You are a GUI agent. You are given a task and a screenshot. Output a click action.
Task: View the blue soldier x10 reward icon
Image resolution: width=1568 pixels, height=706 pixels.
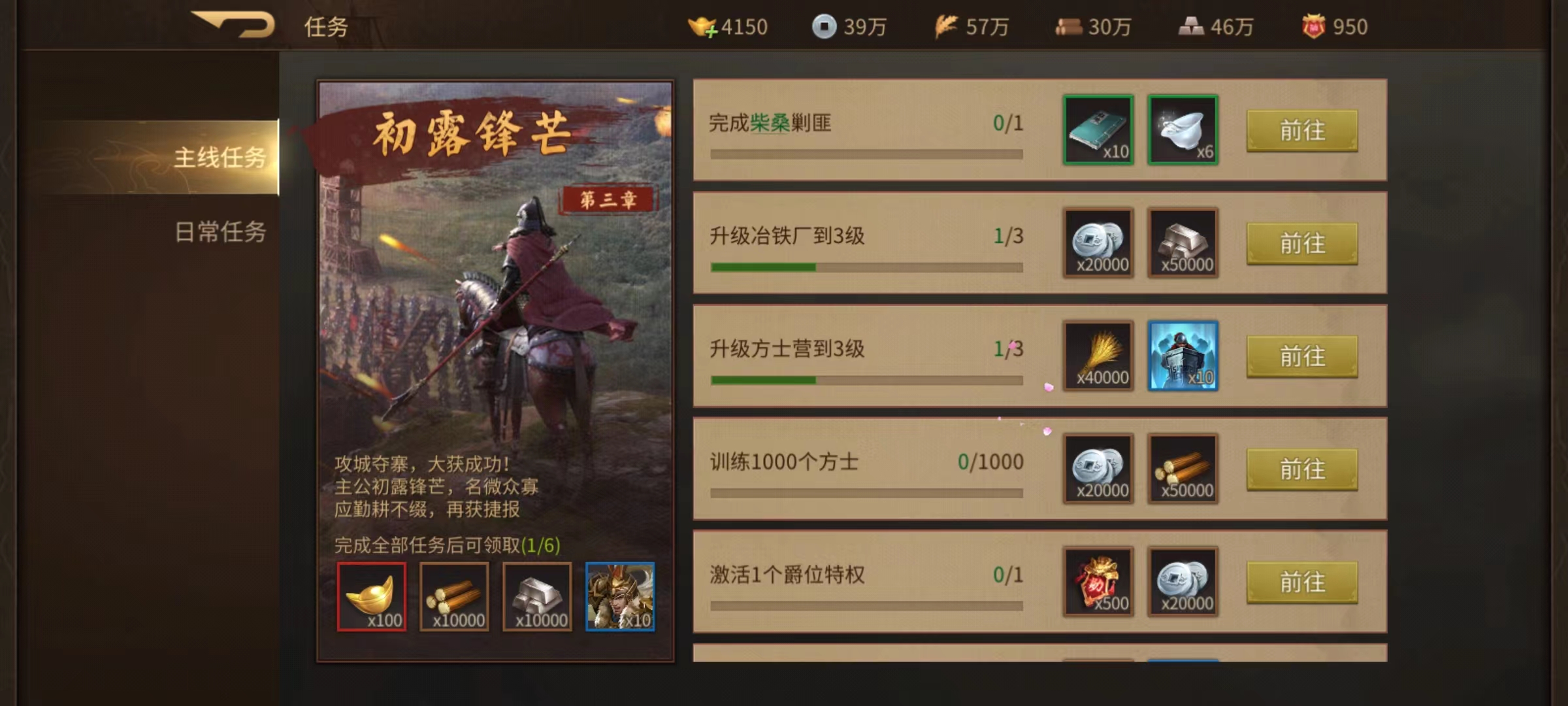pos(1183,356)
